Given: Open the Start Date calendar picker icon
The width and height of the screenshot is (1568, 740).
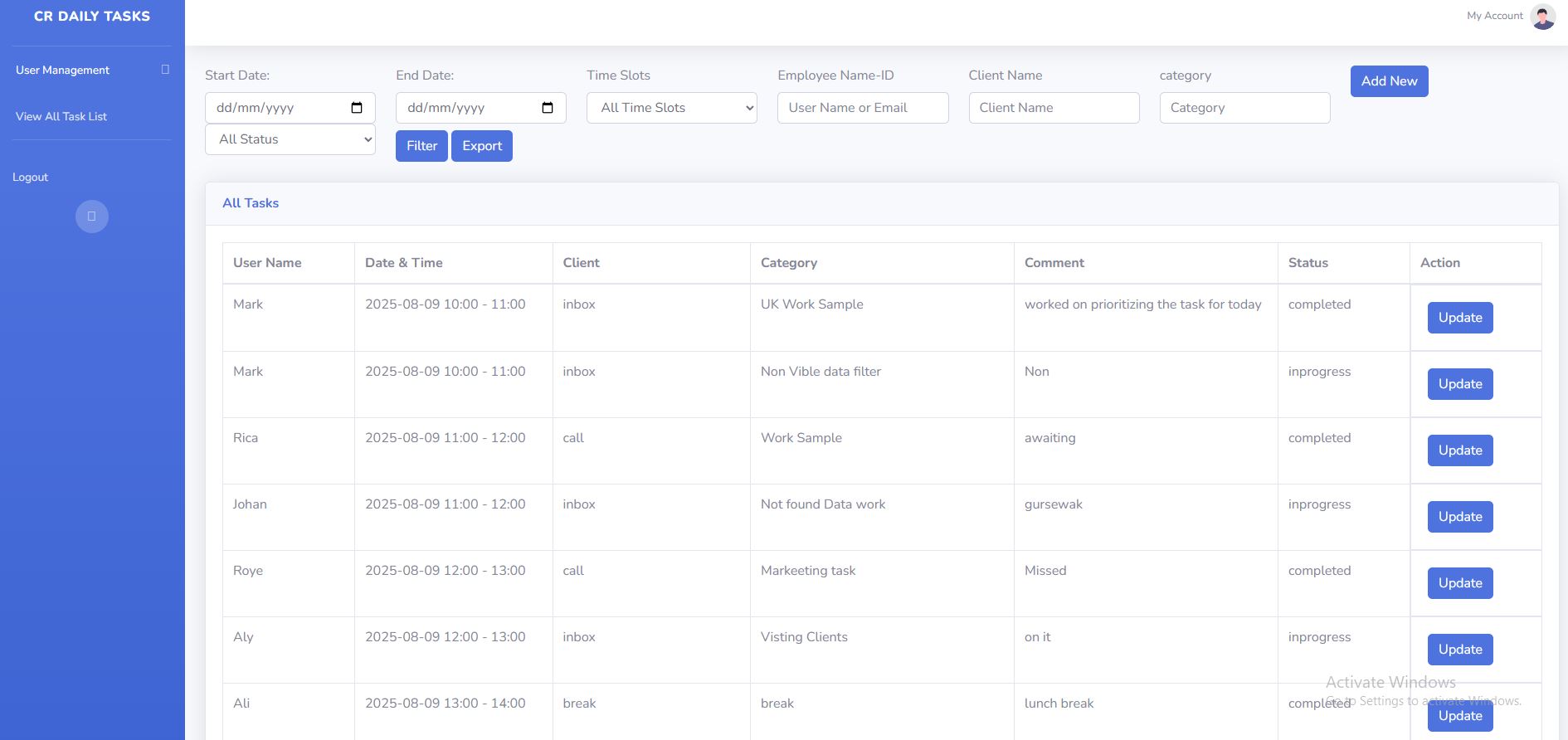Looking at the screenshot, I should point(357,108).
